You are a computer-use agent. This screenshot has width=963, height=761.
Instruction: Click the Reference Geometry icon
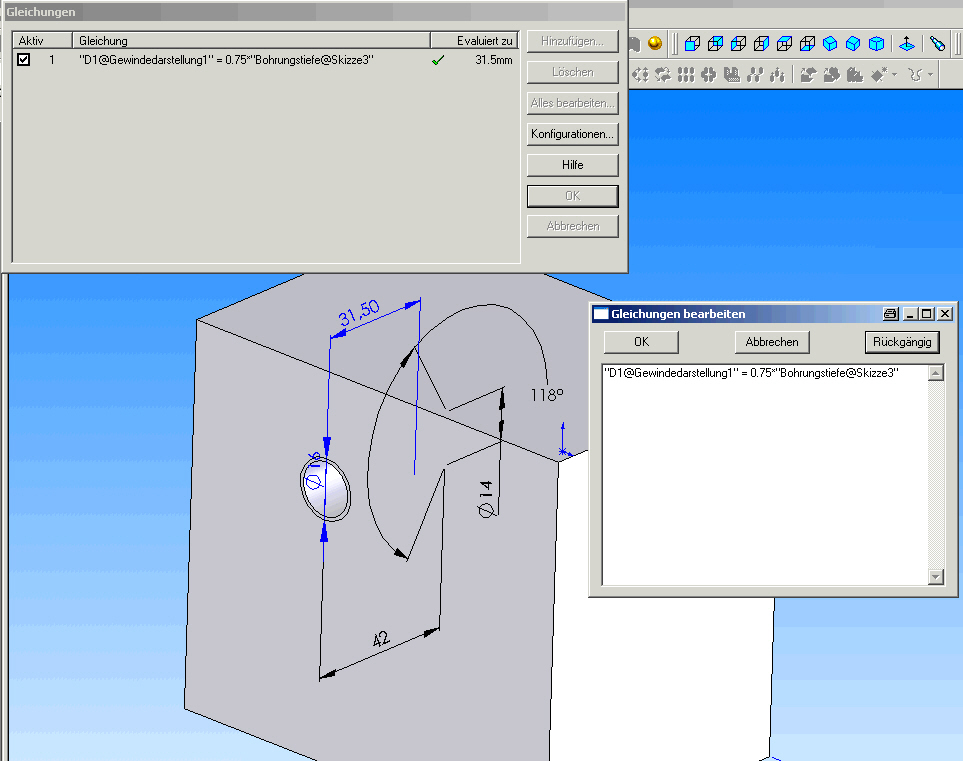tap(879, 75)
